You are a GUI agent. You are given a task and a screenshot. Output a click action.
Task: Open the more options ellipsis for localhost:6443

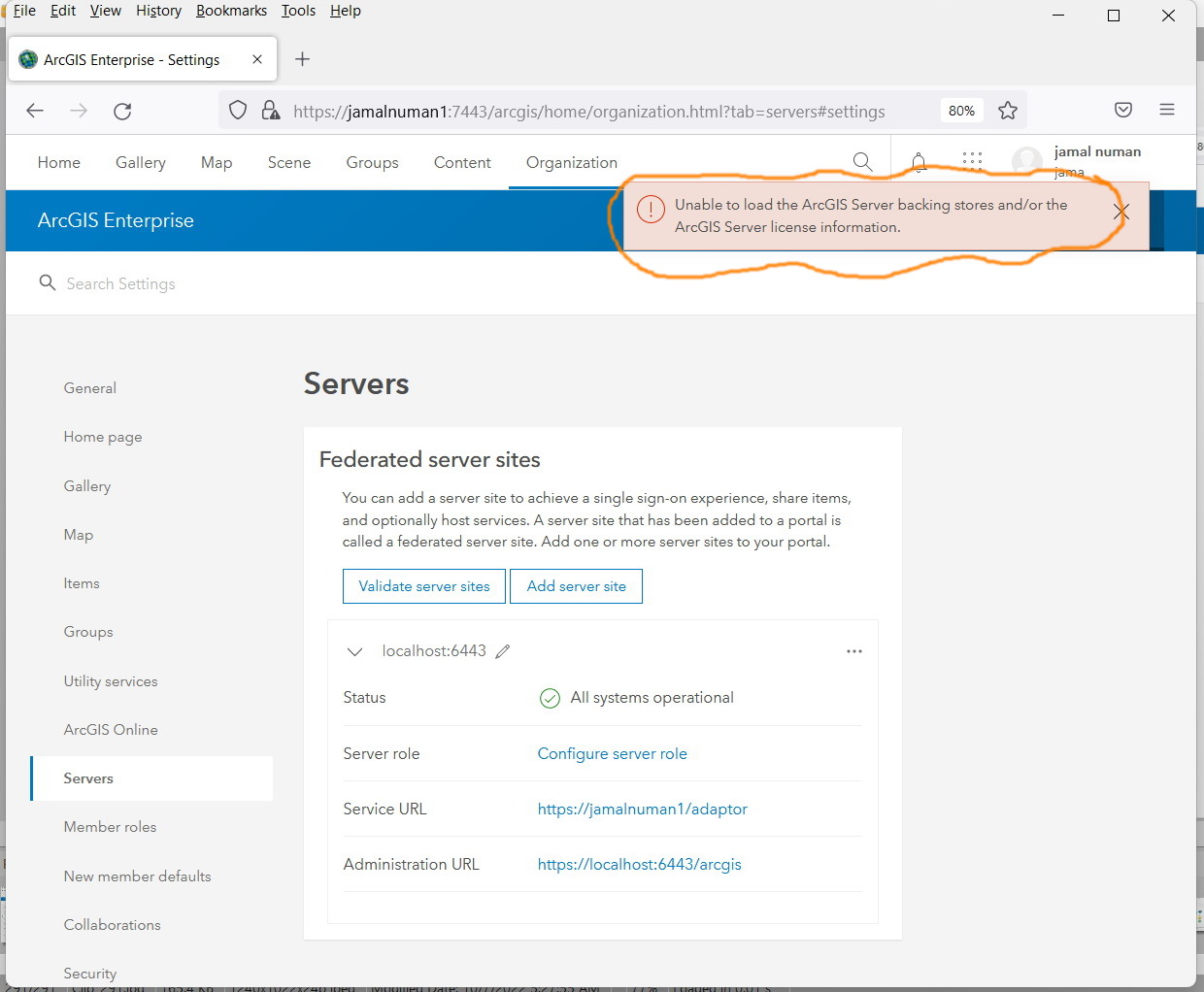tap(853, 650)
